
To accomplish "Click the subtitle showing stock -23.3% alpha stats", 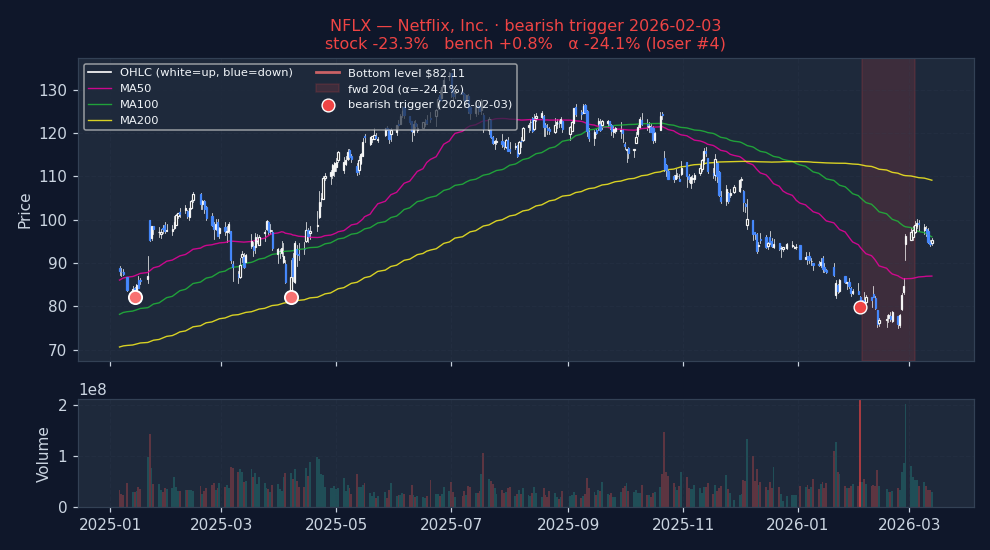I will [x=525, y=44].
